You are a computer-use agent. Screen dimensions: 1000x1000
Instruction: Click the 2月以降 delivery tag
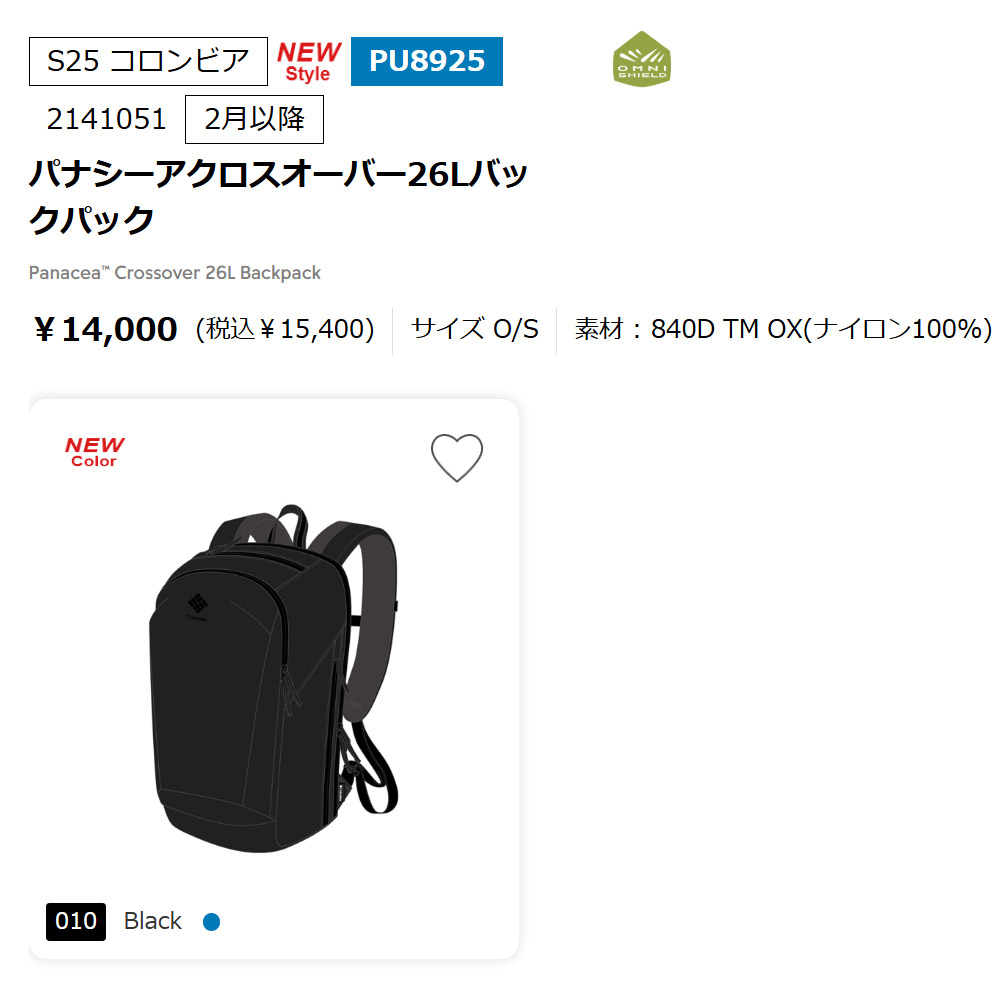pyautogui.click(x=254, y=119)
